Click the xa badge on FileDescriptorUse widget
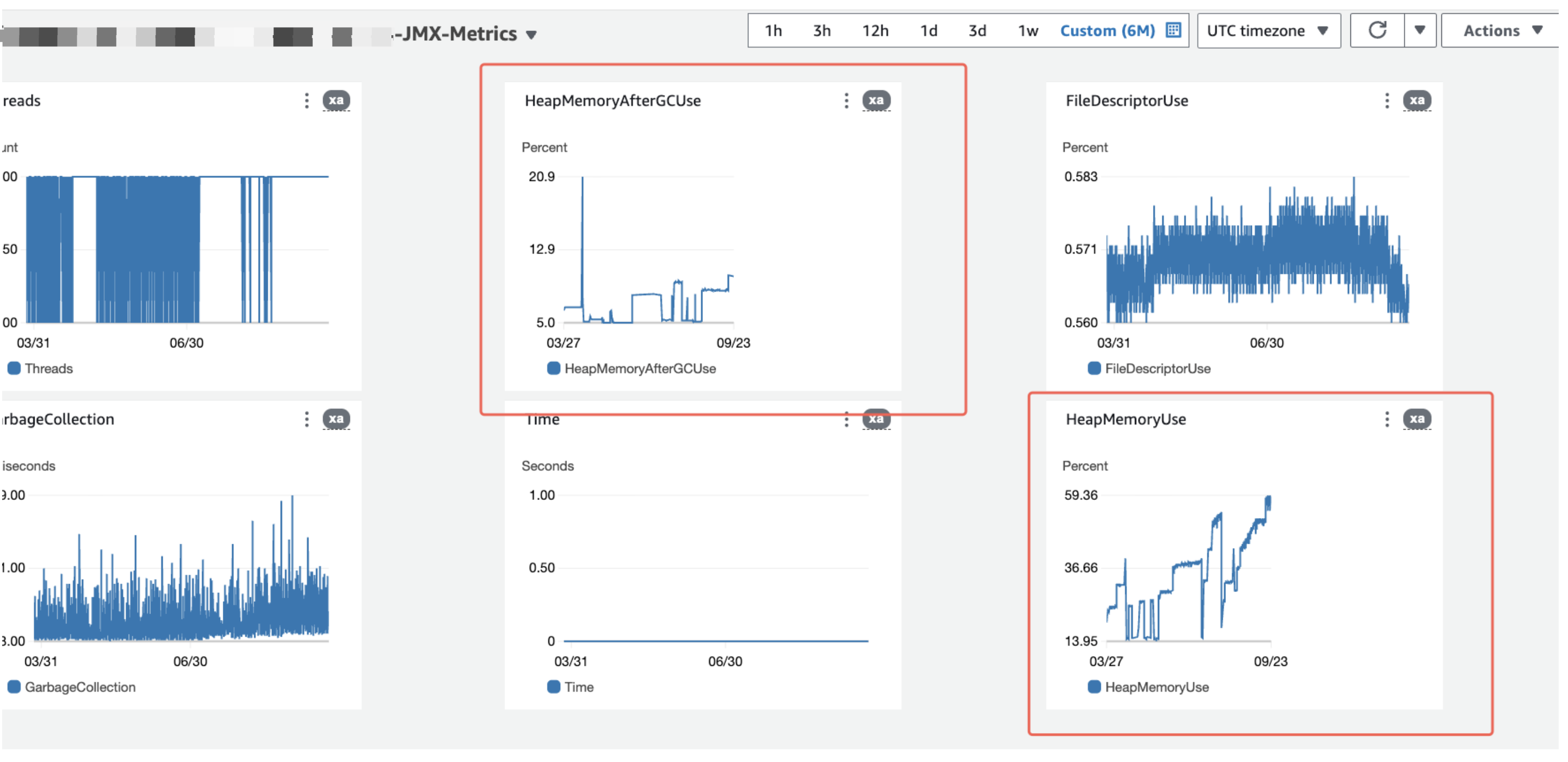1568x762 pixels. coord(1417,100)
